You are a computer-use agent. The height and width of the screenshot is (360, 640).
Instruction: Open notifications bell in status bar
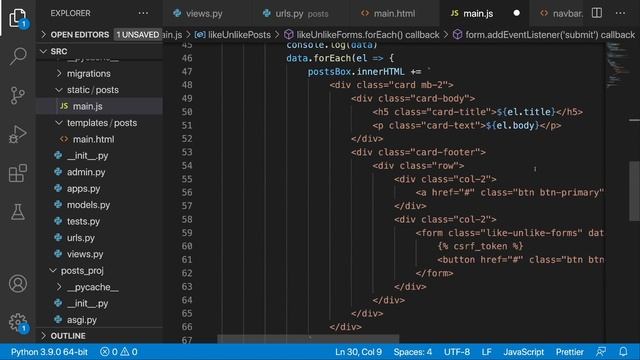click(x=623, y=352)
